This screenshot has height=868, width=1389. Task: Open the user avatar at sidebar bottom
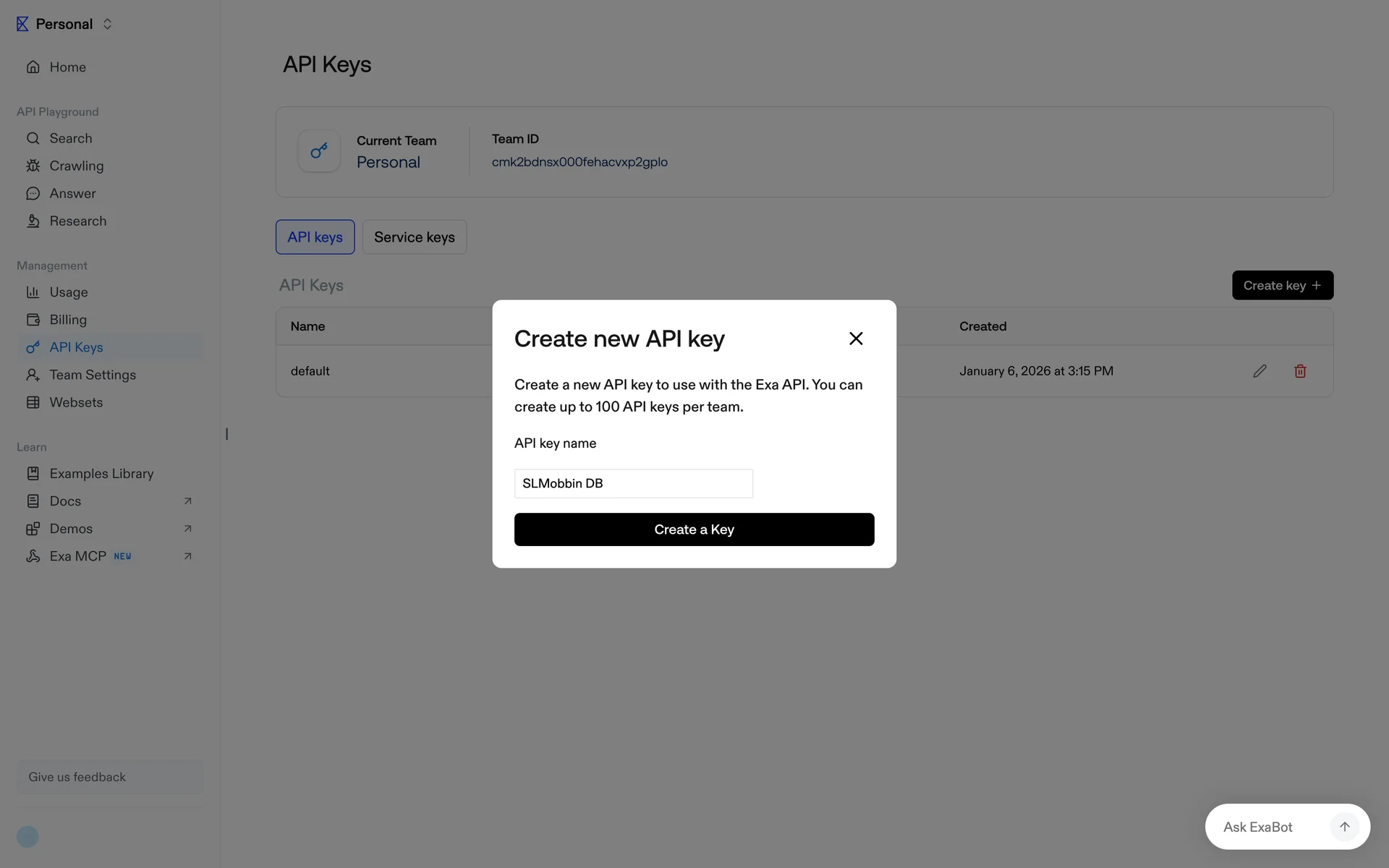[27, 837]
